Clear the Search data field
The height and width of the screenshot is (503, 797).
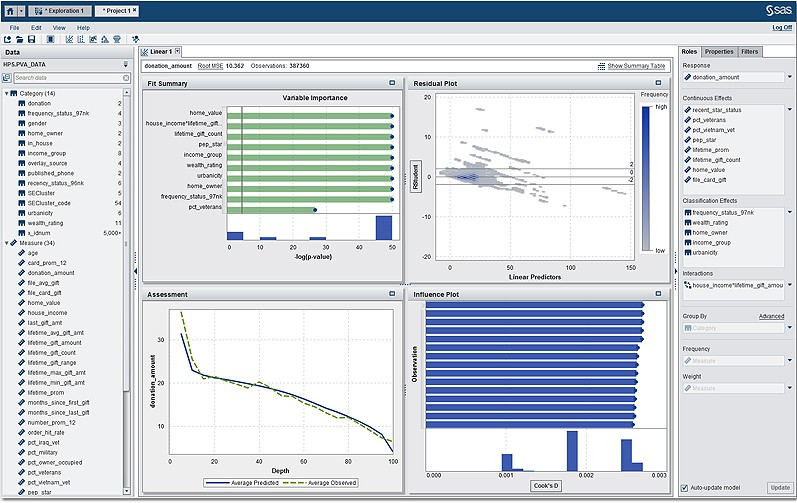pos(125,77)
